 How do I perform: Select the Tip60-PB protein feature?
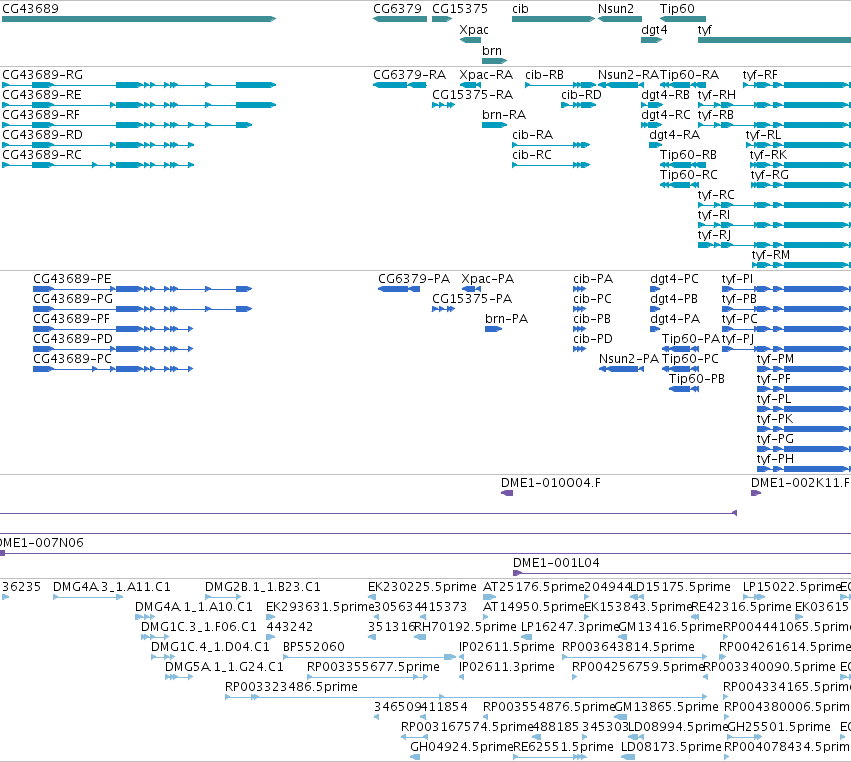click(x=684, y=389)
